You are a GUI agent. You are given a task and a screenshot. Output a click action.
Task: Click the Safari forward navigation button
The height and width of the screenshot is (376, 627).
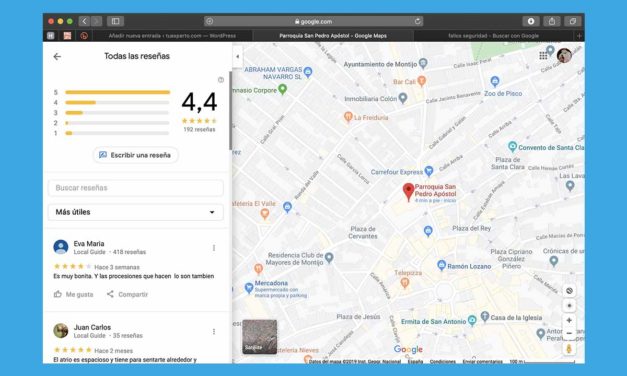tap(96, 21)
